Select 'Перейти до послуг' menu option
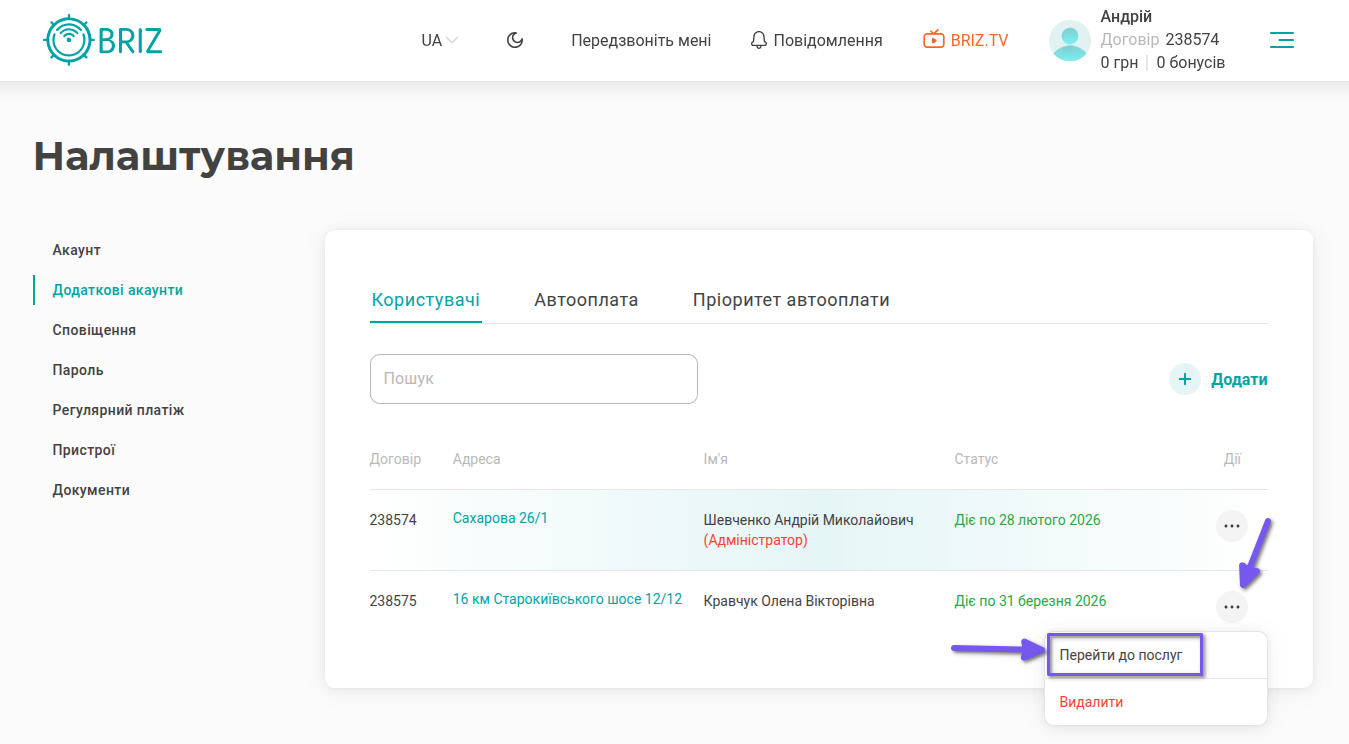 click(x=1122, y=656)
